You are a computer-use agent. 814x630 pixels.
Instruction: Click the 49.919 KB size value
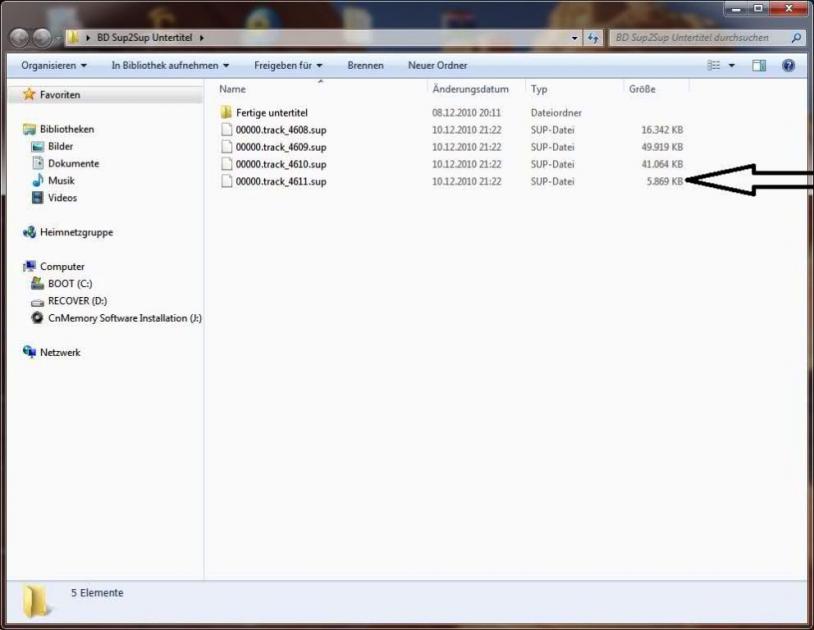[662, 147]
